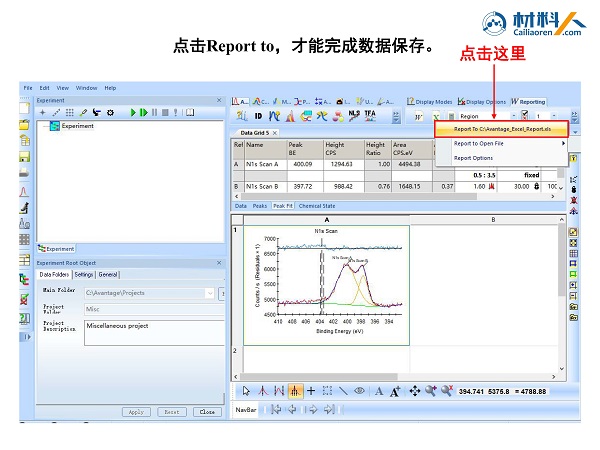Click the Close button in Experiment Root Object
600x450 pixels.
pyautogui.click(x=207, y=412)
